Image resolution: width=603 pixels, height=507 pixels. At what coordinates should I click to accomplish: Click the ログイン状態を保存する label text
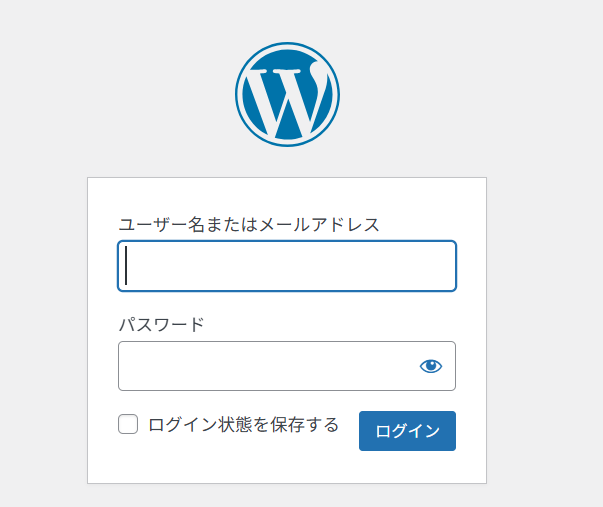(x=243, y=424)
